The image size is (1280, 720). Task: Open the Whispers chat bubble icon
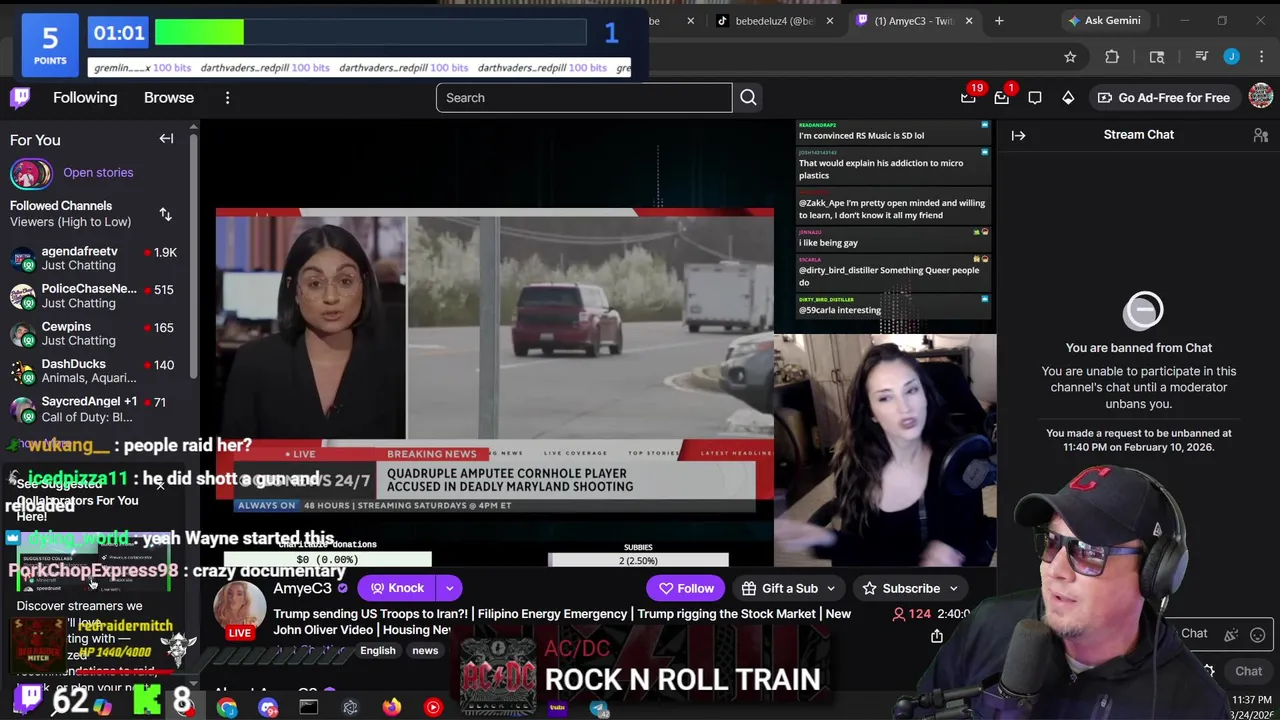click(x=1035, y=97)
